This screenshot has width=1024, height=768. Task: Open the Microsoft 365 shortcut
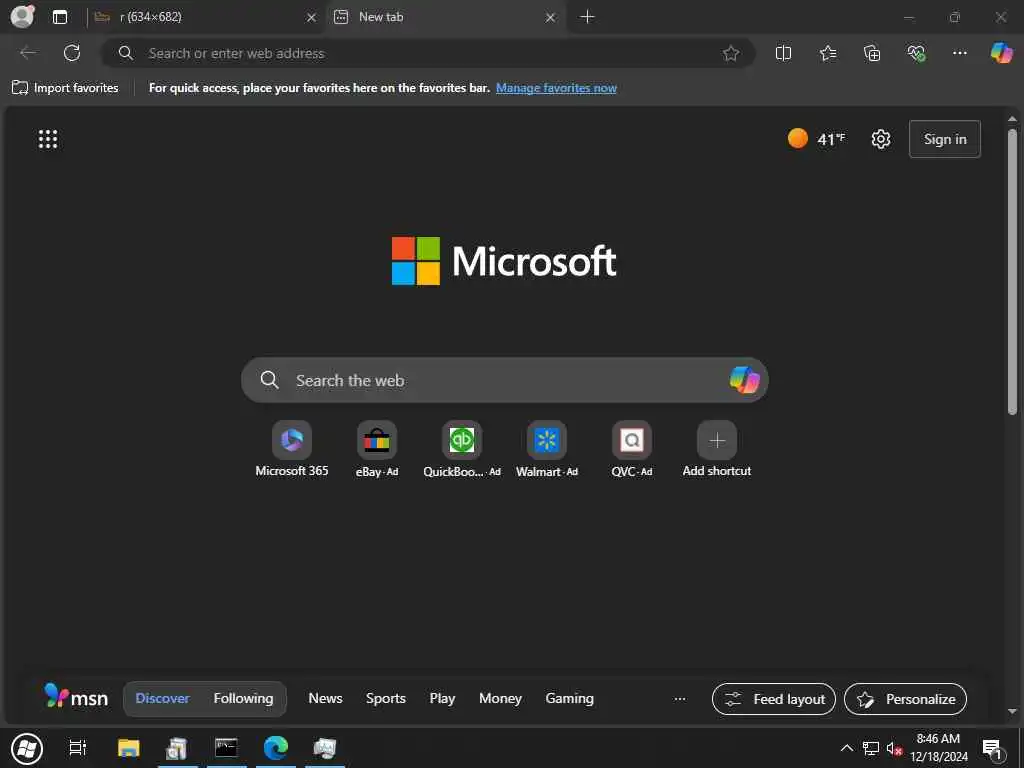click(x=292, y=449)
